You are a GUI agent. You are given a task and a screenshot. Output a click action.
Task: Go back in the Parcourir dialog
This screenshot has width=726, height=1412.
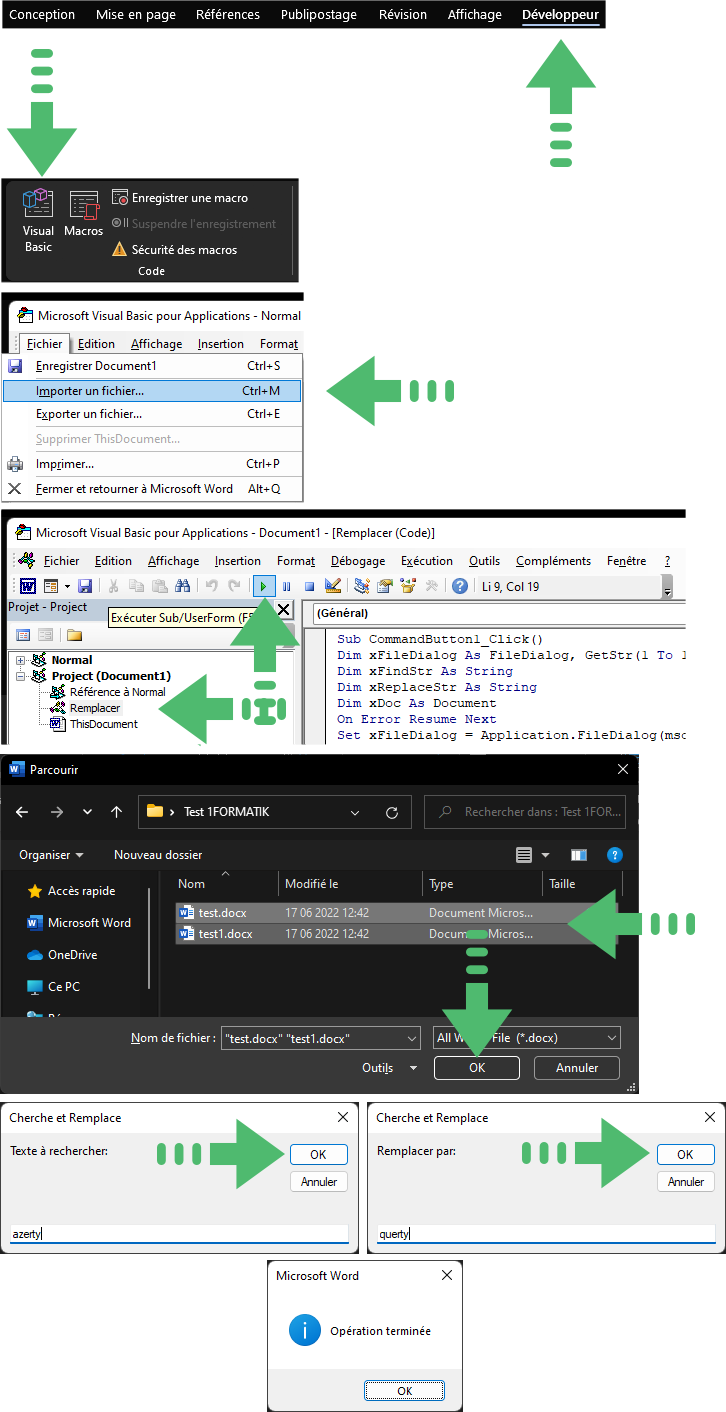[22, 812]
